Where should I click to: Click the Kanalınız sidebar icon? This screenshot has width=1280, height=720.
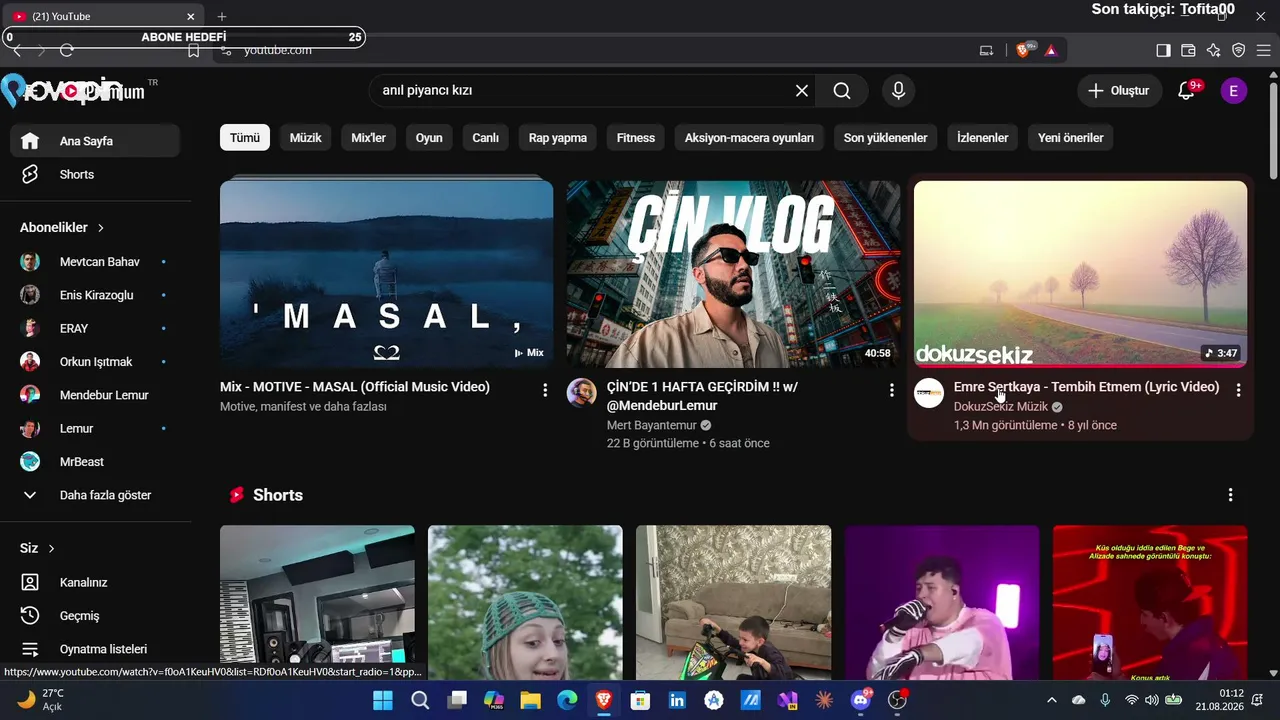point(30,582)
